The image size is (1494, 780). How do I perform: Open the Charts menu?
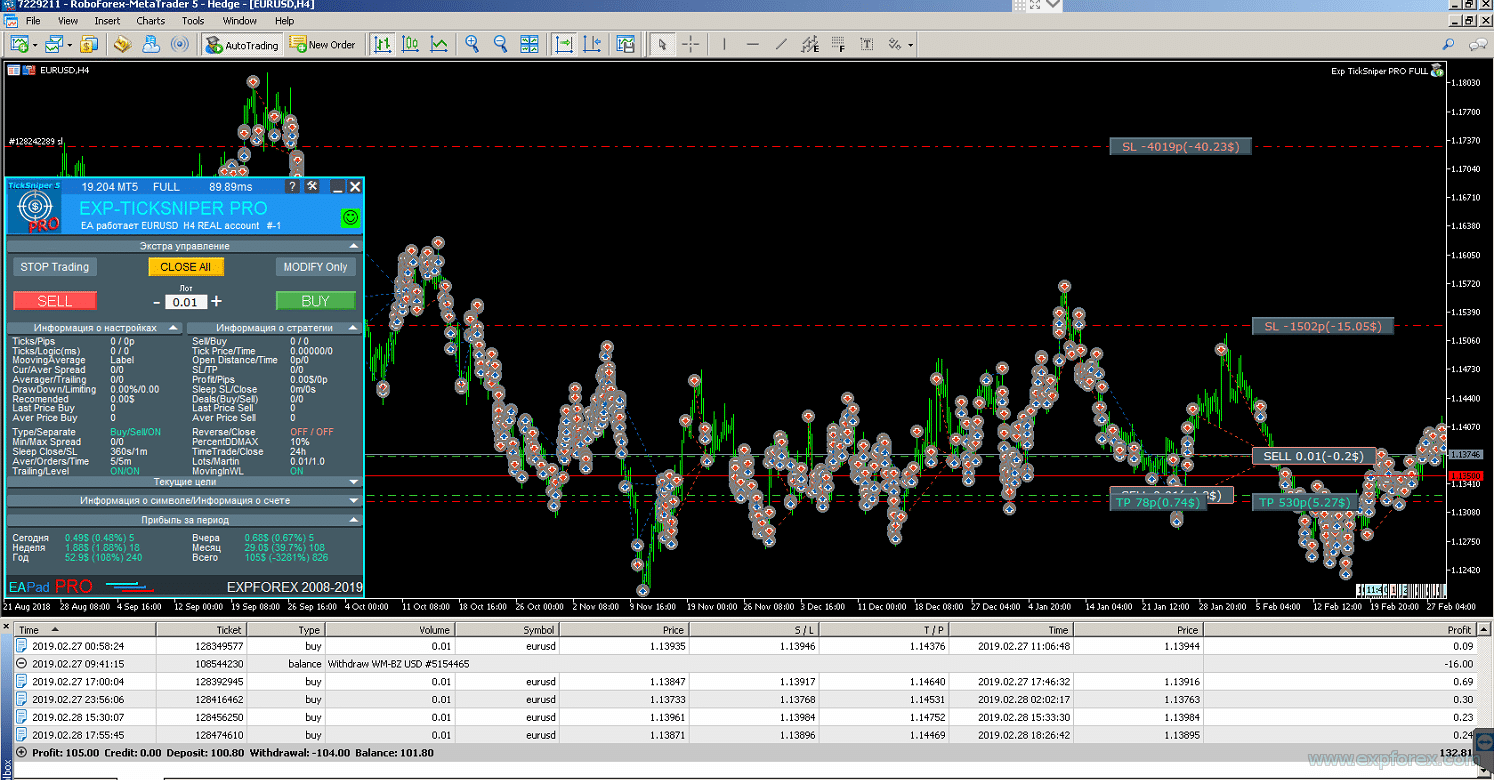coord(151,20)
